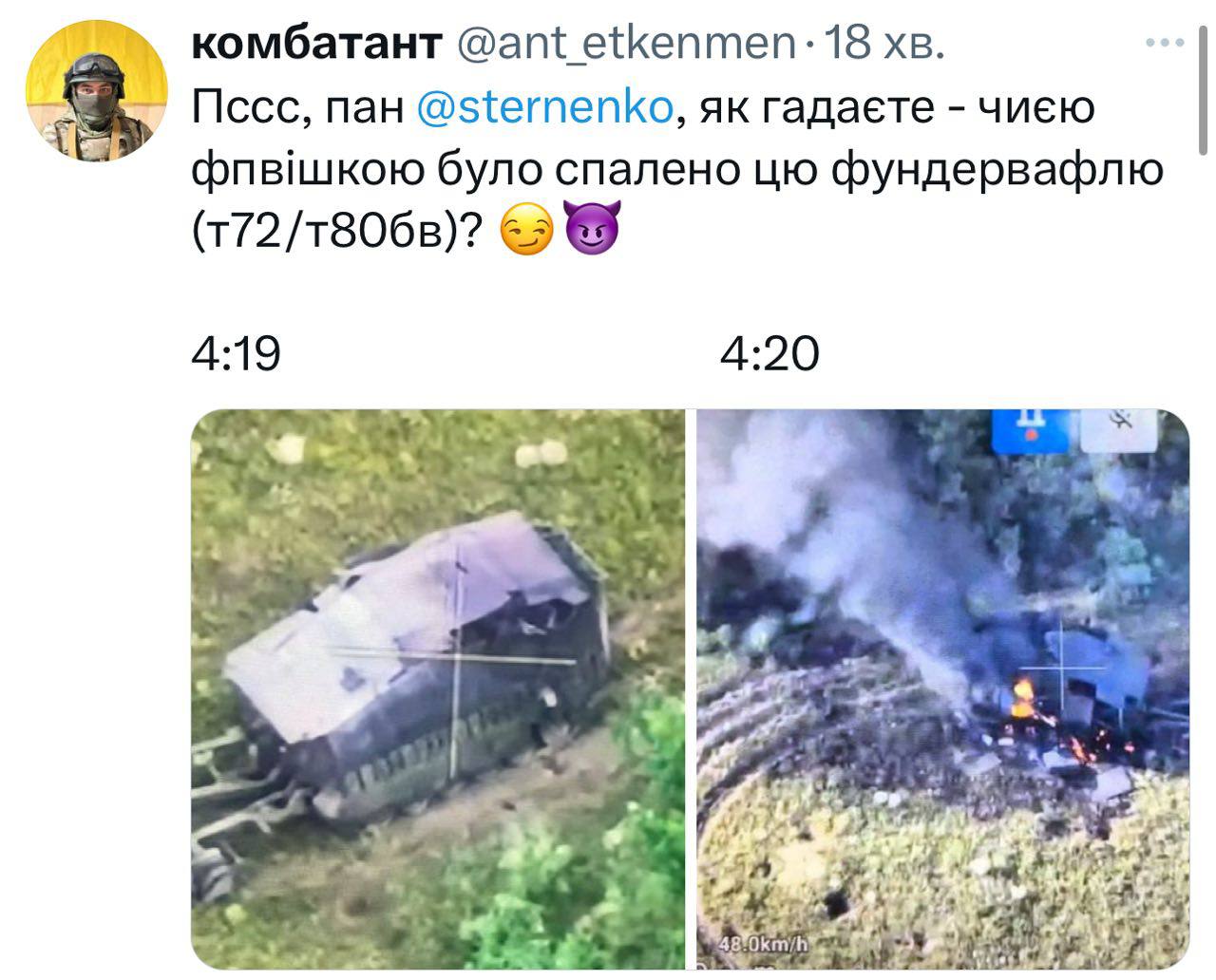
Task: Click the crosshair on the left drone image
Action: pyautogui.click(x=456, y=657)
